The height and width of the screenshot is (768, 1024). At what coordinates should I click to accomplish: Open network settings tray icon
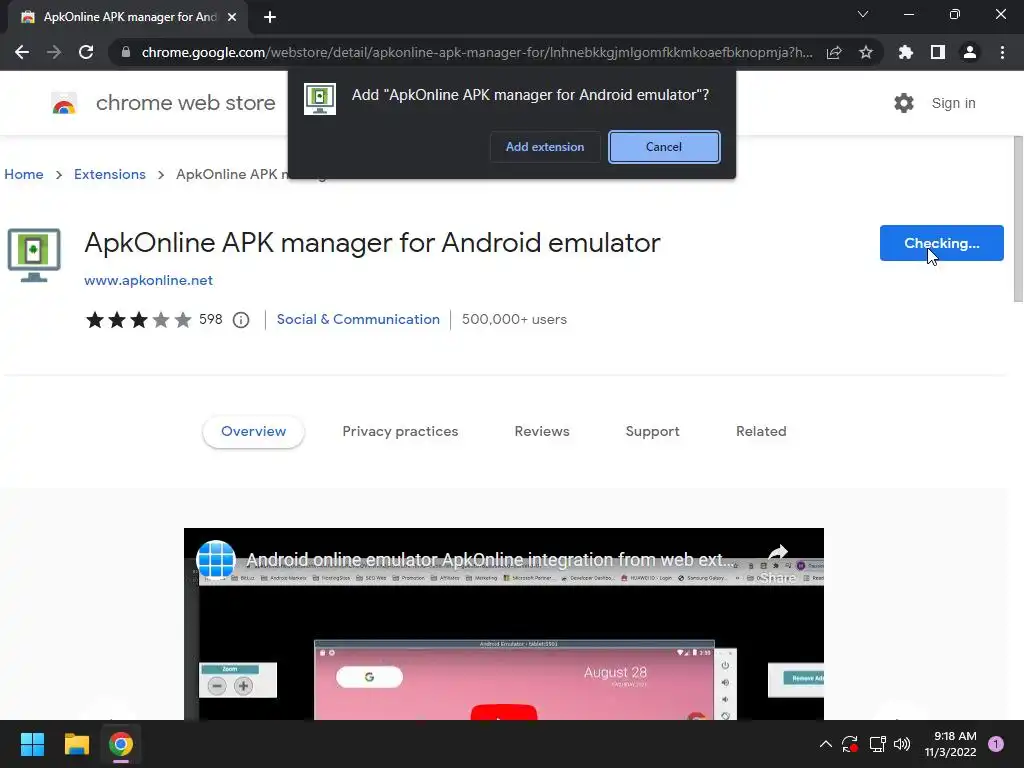pyautogui.click(x=877, y=744)
